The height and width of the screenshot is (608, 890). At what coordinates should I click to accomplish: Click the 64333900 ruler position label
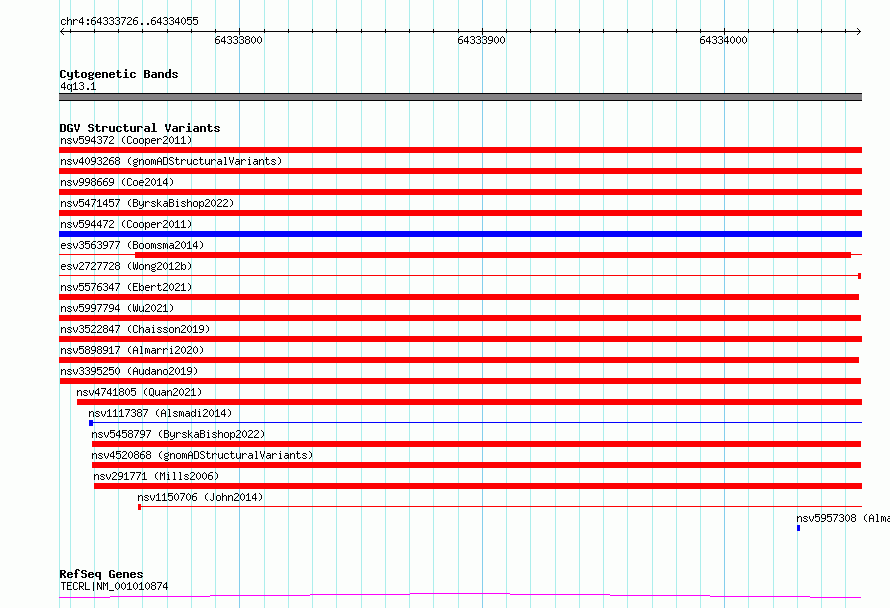481,40
